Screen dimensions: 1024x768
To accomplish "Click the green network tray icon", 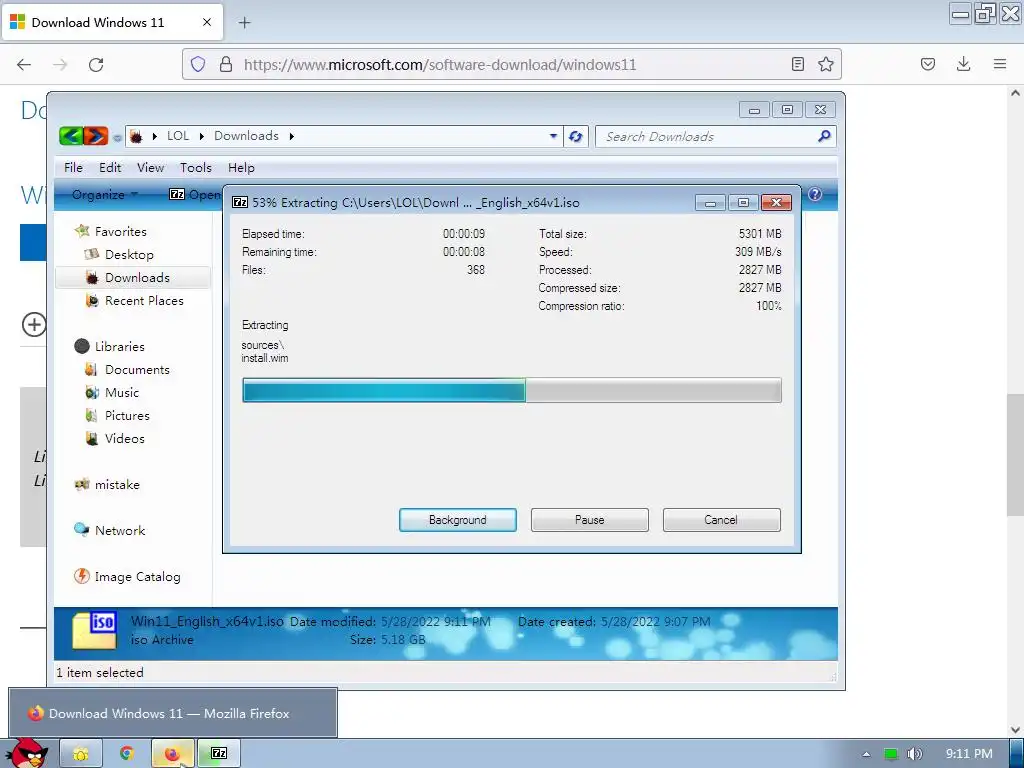I will (x=891, y=754).
